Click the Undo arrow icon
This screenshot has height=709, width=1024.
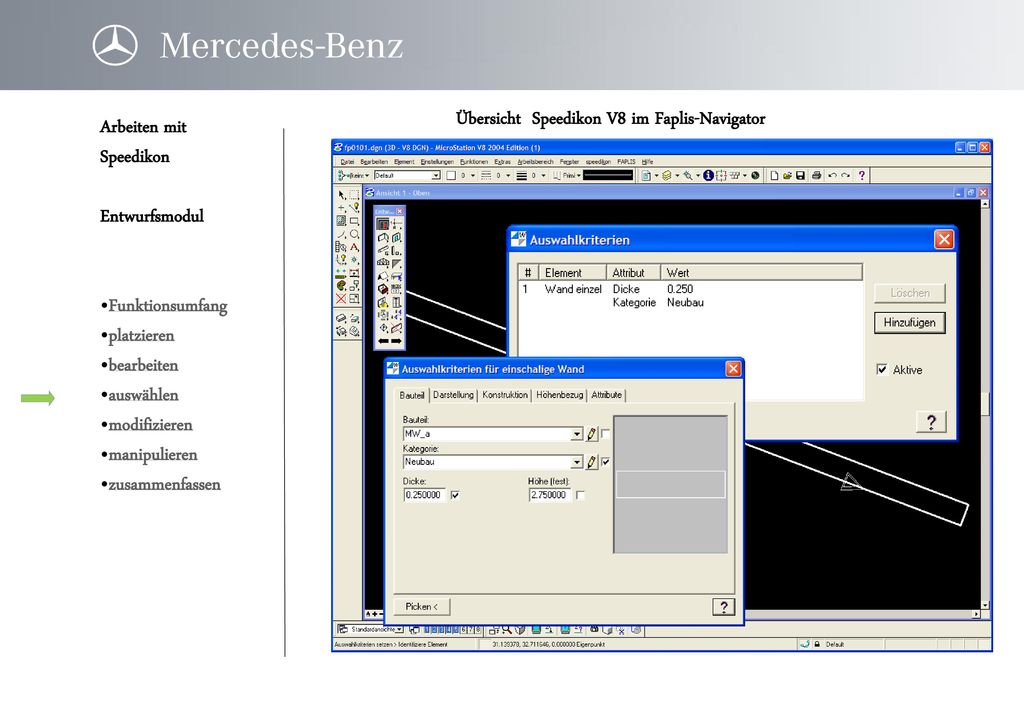(833, 176)
